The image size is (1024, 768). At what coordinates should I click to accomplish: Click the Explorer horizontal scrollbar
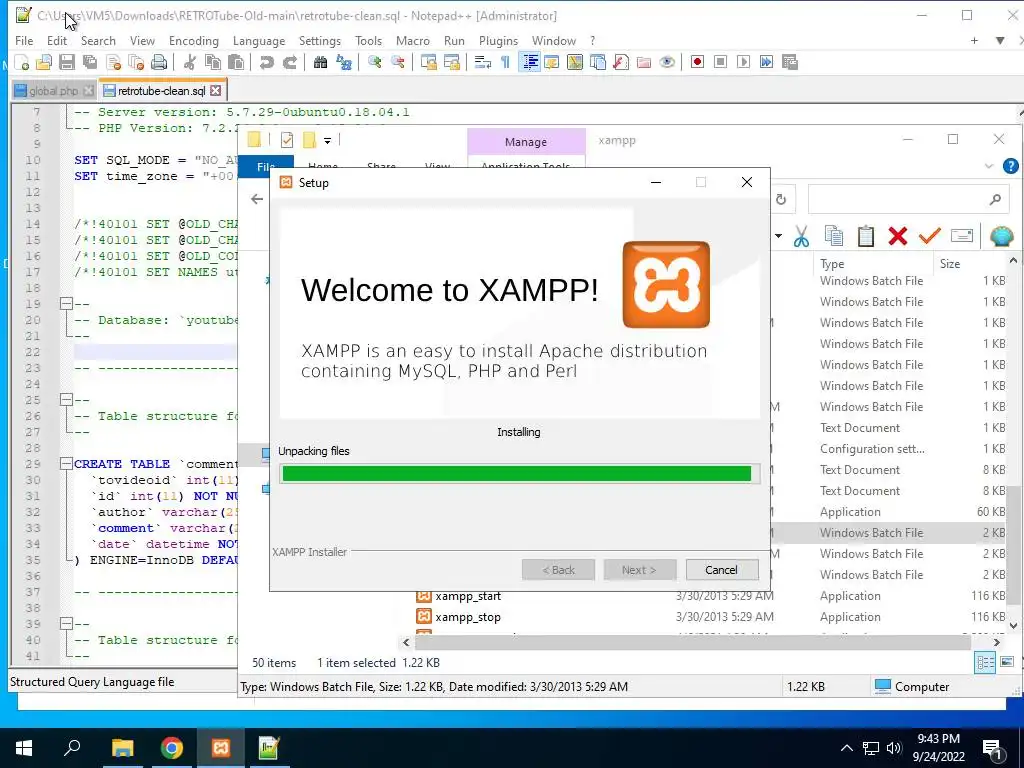pyautogui.click(x=694, y=643)
